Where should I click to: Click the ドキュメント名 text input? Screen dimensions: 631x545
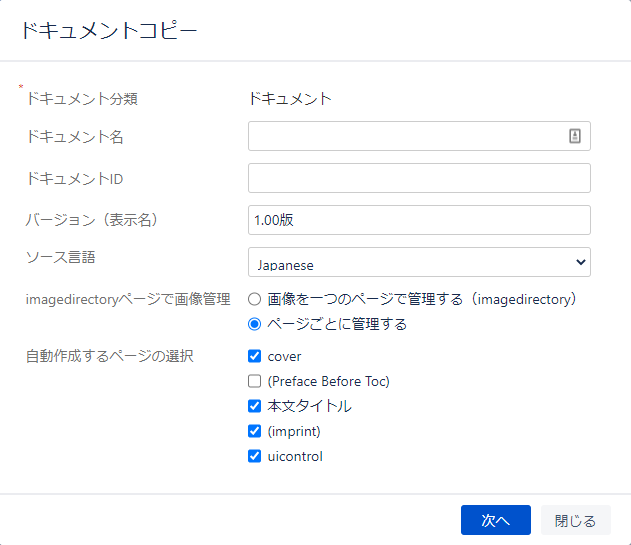(x=405, y=137)
